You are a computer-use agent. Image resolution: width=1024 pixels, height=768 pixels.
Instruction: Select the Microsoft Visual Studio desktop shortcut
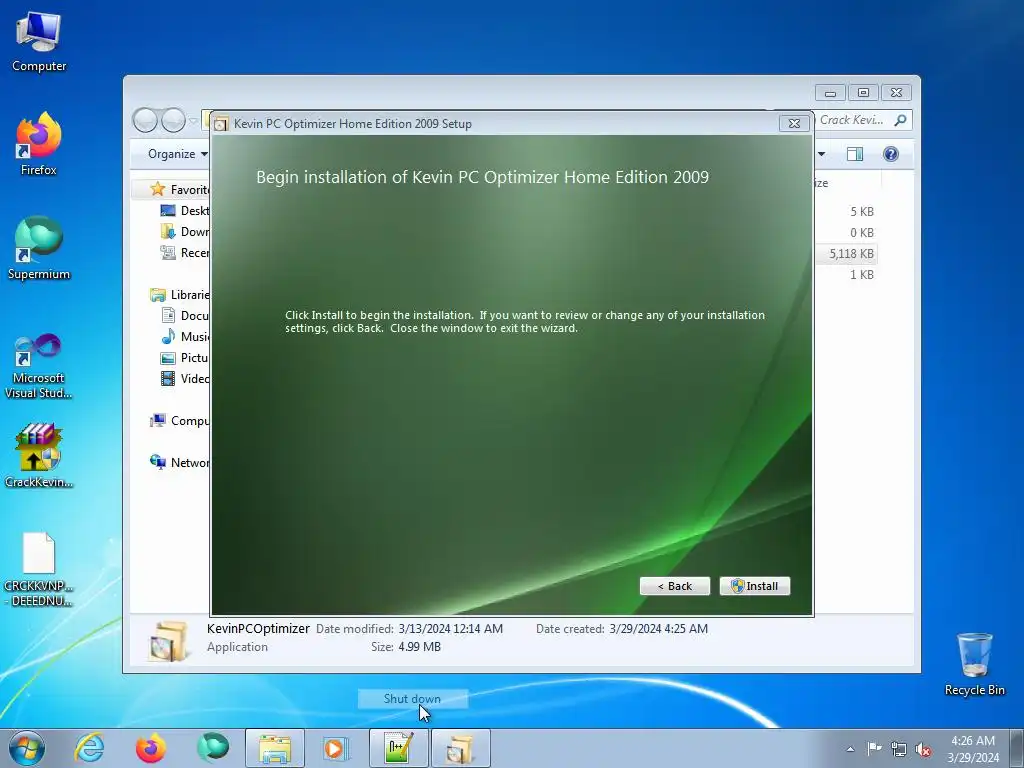pyautogui.click(x=39, y=366)
